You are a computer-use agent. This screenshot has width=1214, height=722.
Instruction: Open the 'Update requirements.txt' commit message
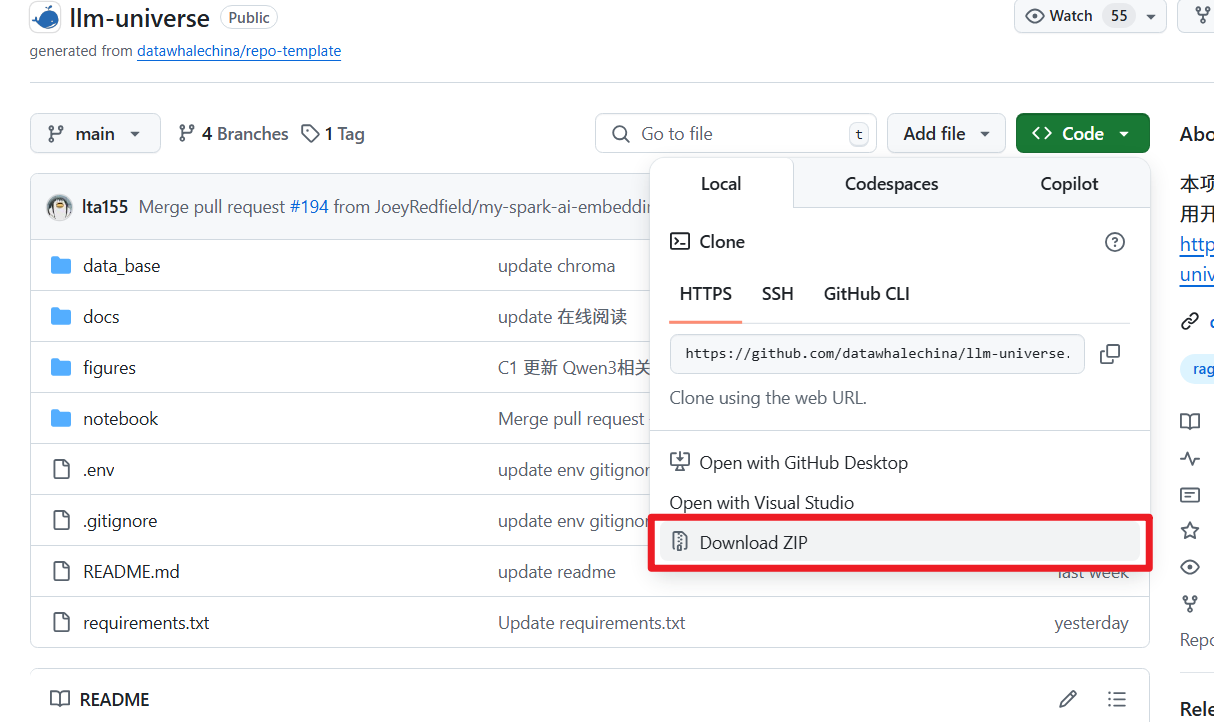click(x=592, y=622)
